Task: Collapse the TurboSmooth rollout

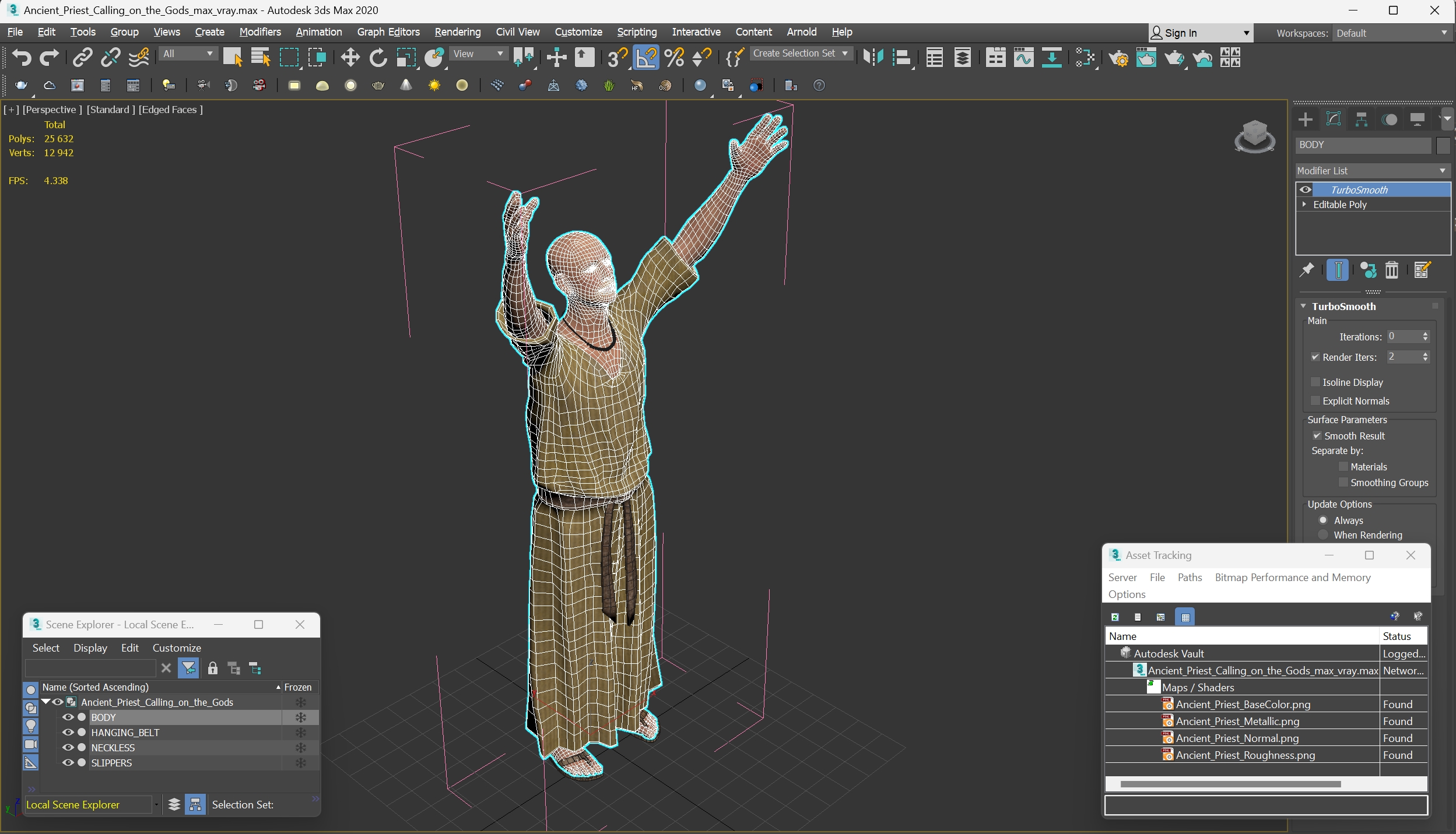Action: point(1303,307)
